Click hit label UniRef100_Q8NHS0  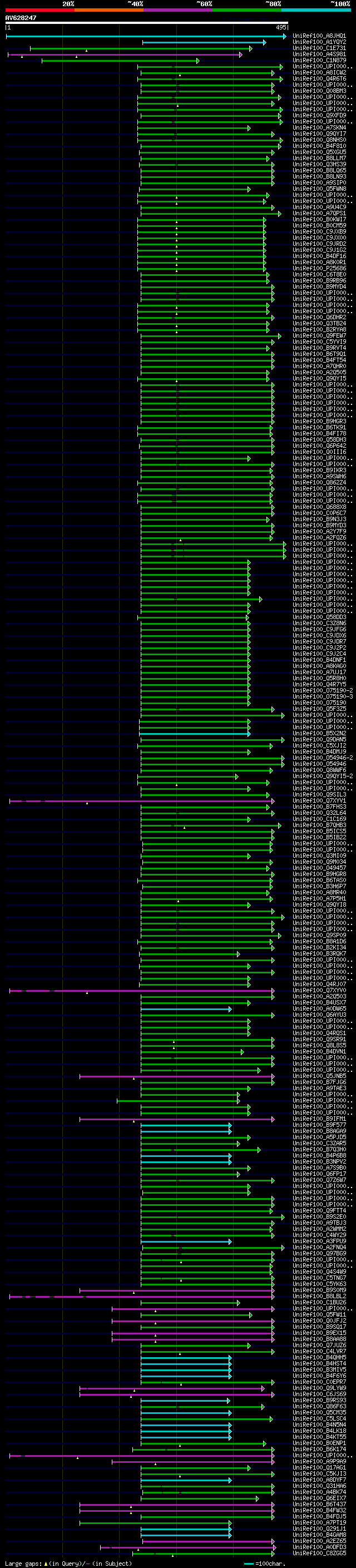tap(319, 140)
